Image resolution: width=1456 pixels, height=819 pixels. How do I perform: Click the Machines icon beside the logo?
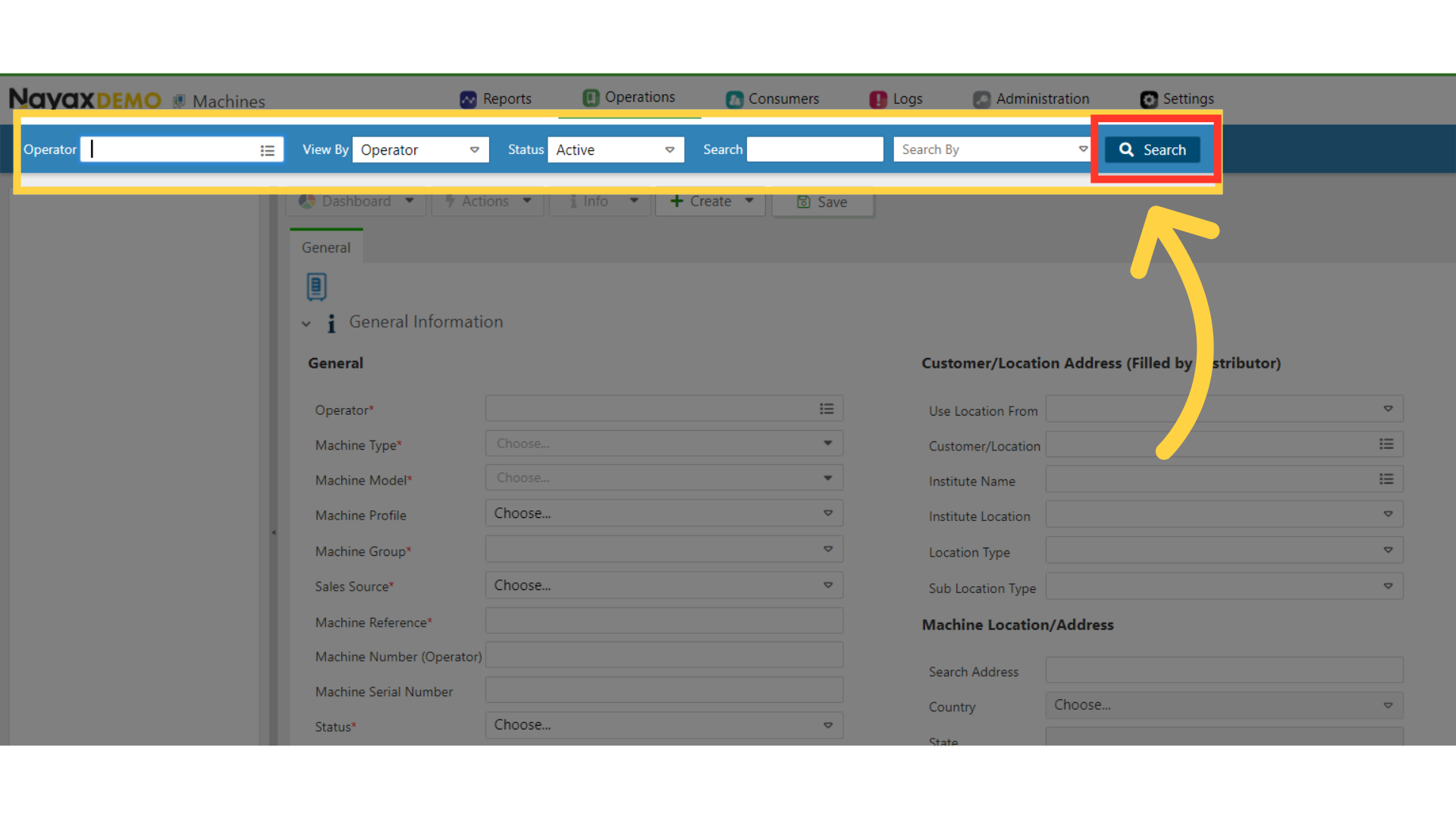click(x=179, y=101)
